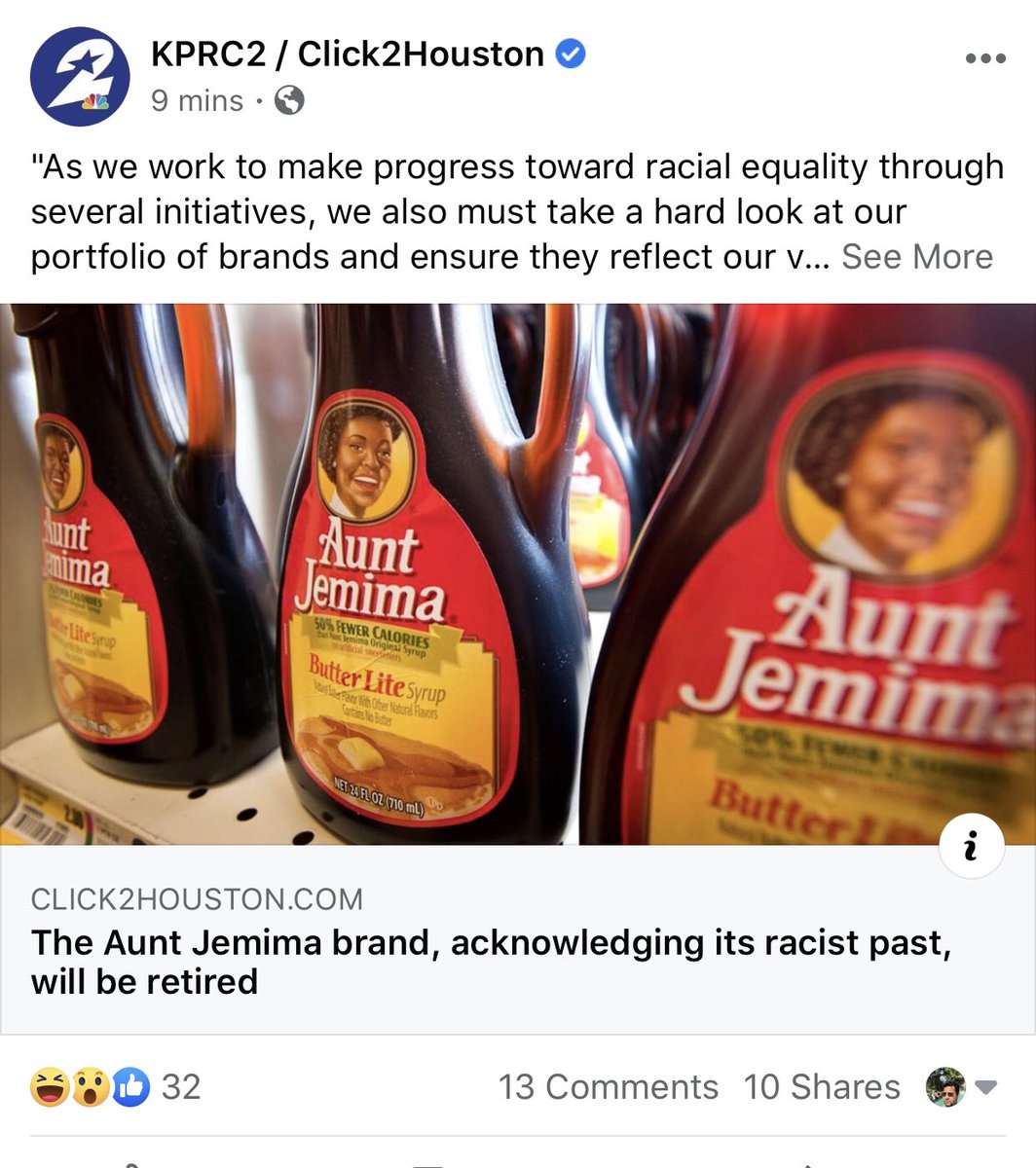
Task: Tap the 9 mins post timestamp
Action: [x=198, y=100]
